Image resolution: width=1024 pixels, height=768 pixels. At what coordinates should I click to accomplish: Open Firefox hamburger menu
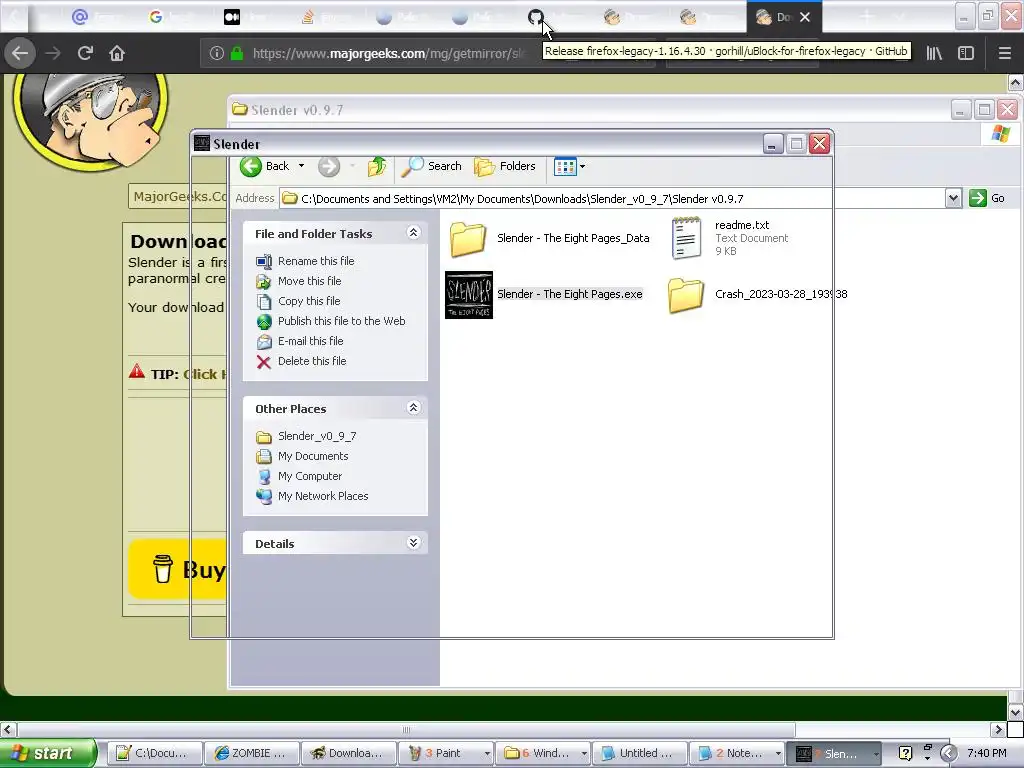(x=1004, y=53)
